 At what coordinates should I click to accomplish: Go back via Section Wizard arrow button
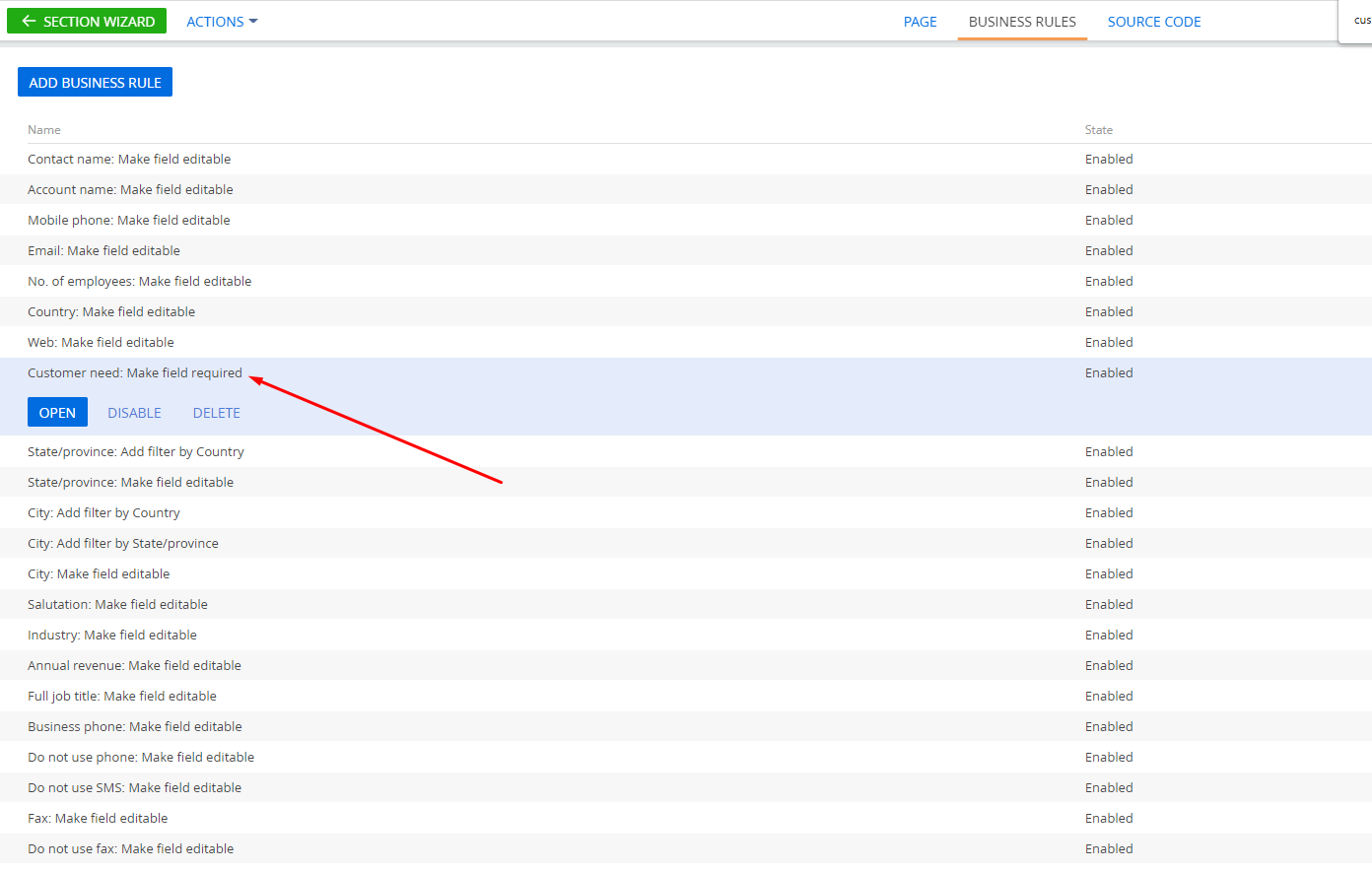87,21
